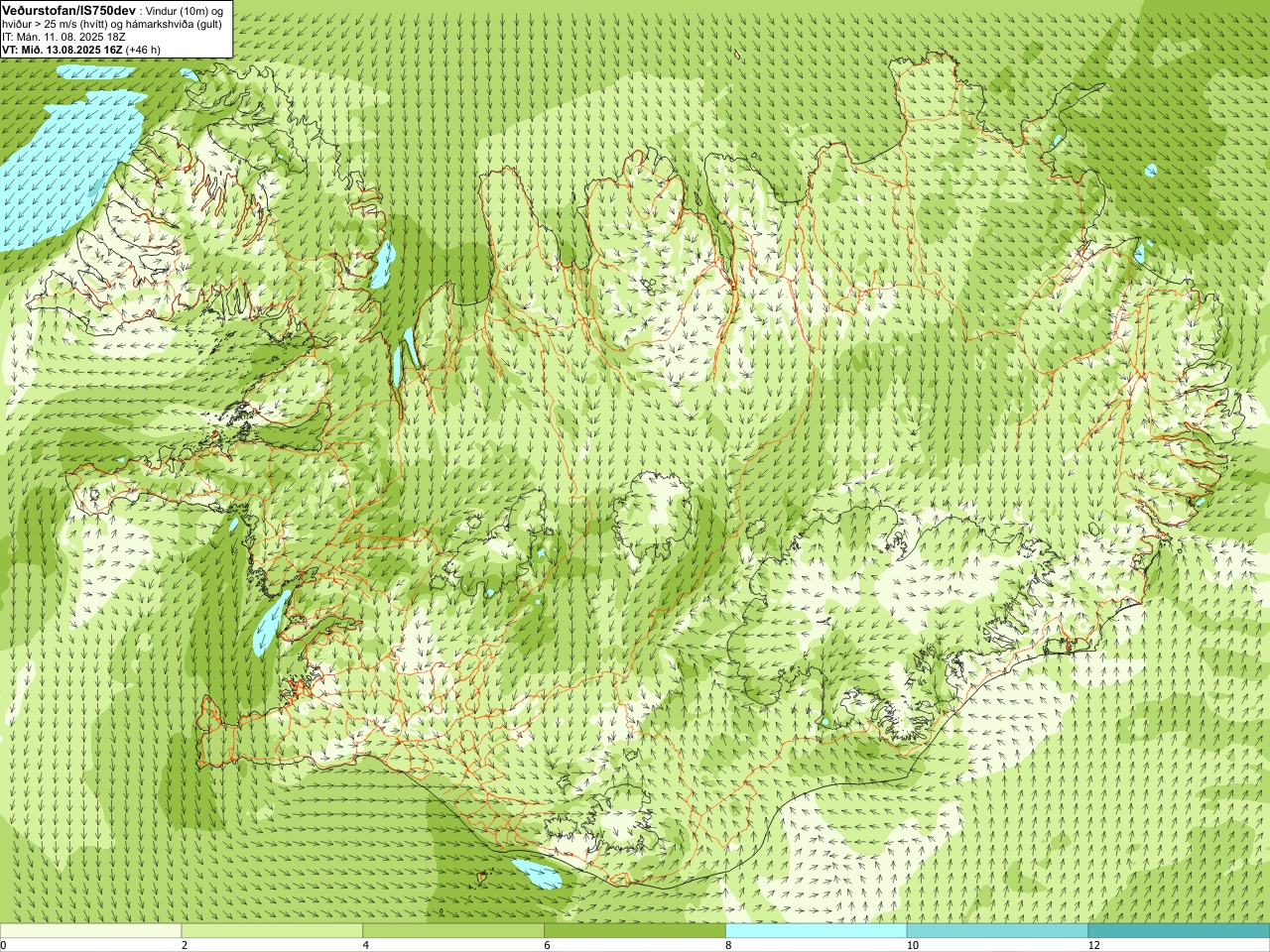Select the 'IT: Mán. 11. 08. 2025 18Z' line
1270x952 pixels.
click(63, 37)
